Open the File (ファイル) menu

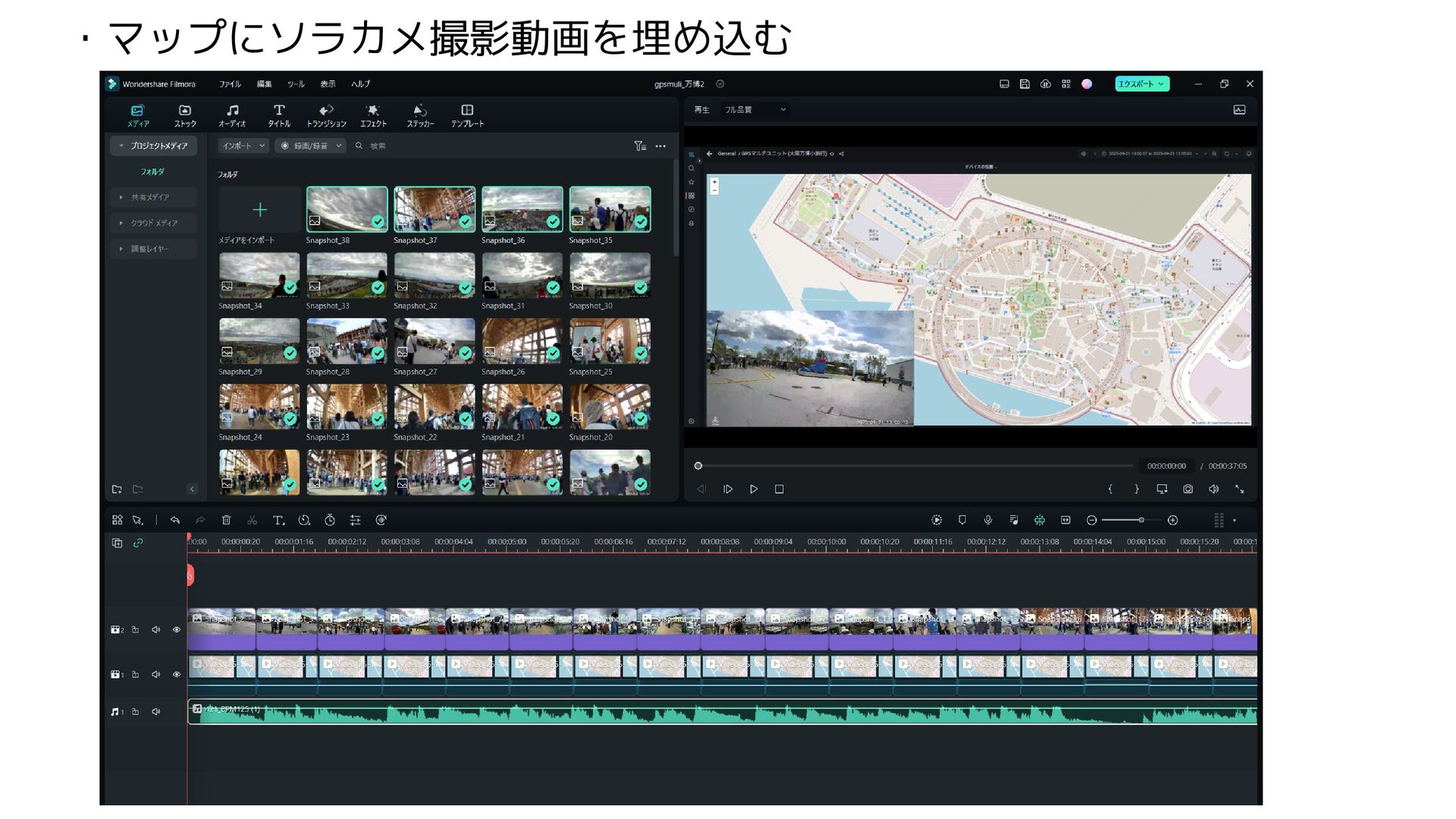[x=230, y=84]
